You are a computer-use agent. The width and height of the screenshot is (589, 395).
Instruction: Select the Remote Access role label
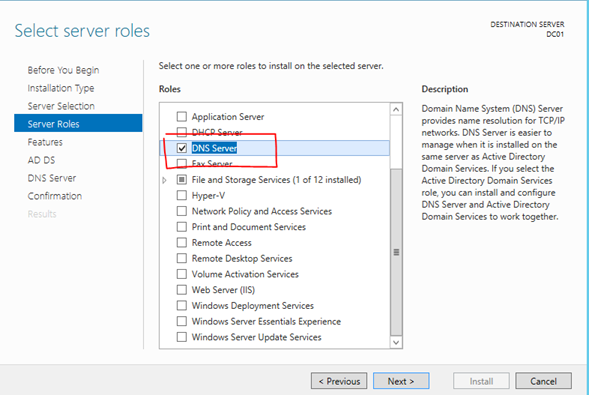[x=222, y=243]
